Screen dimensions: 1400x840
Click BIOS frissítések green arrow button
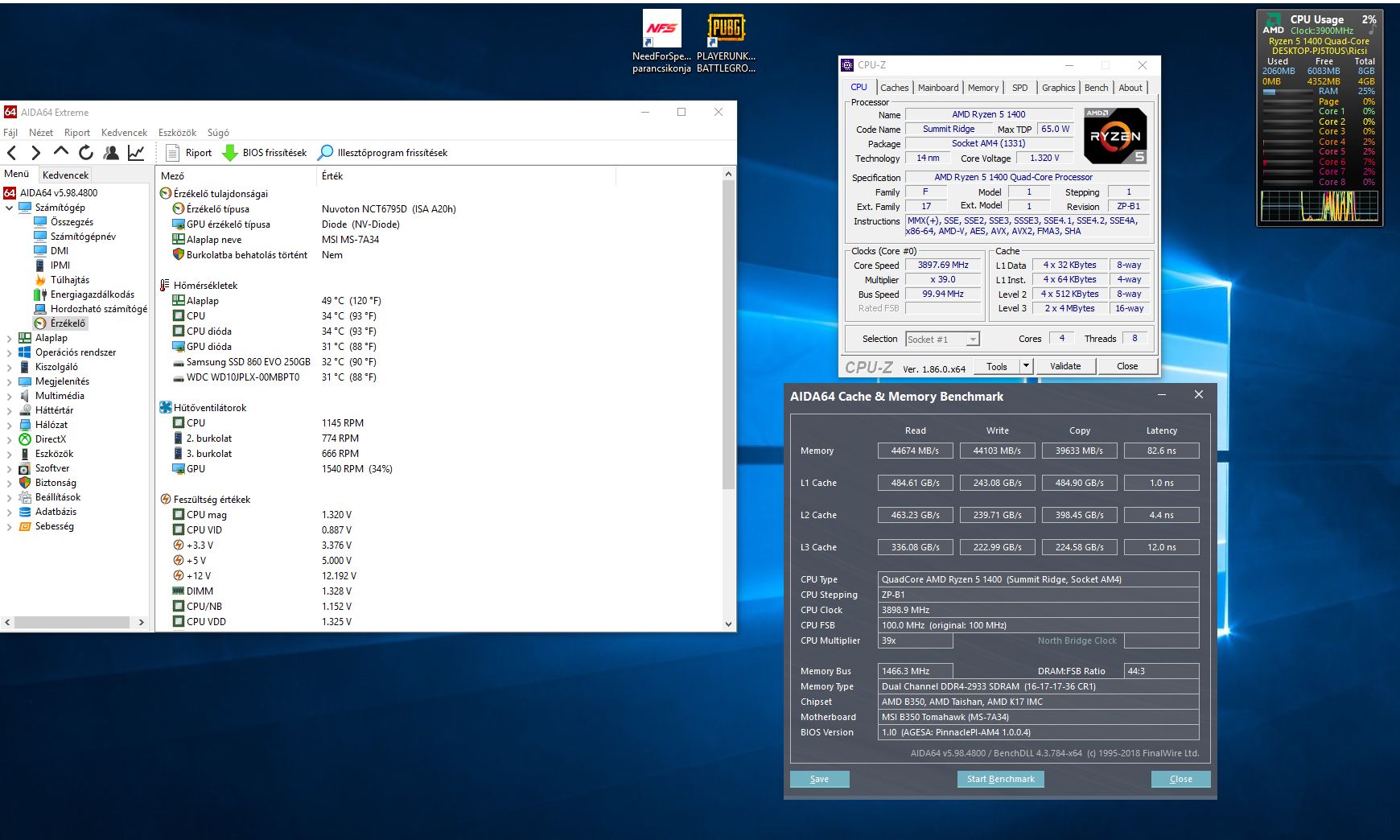click(x=265, y=153)
